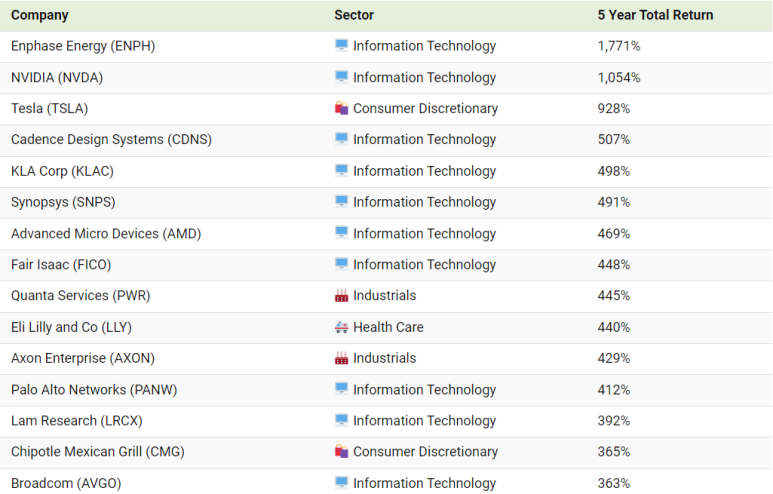Sort by 5 Year Total Return header
This screenshot has height=494, width=773.
[655, 15]
